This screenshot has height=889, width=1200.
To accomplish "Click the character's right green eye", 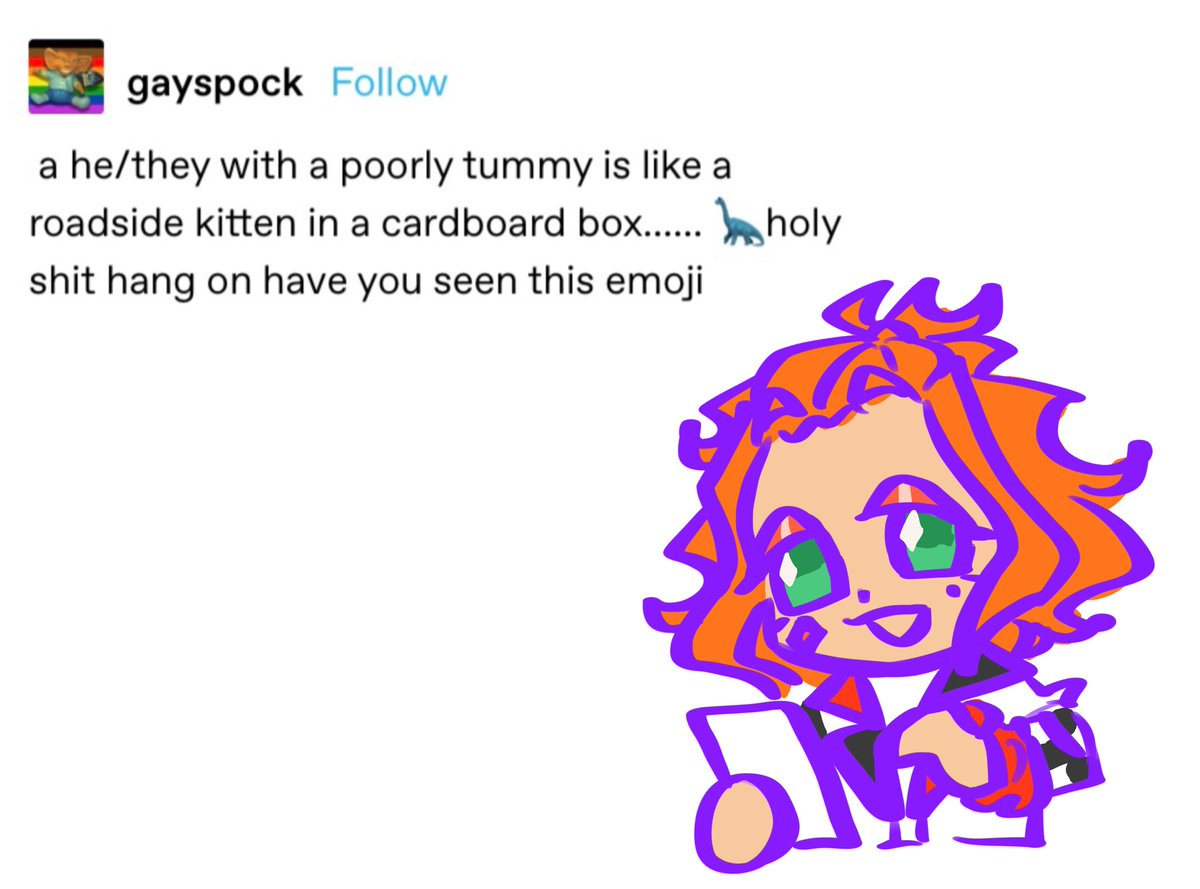I will coord(928,541).
